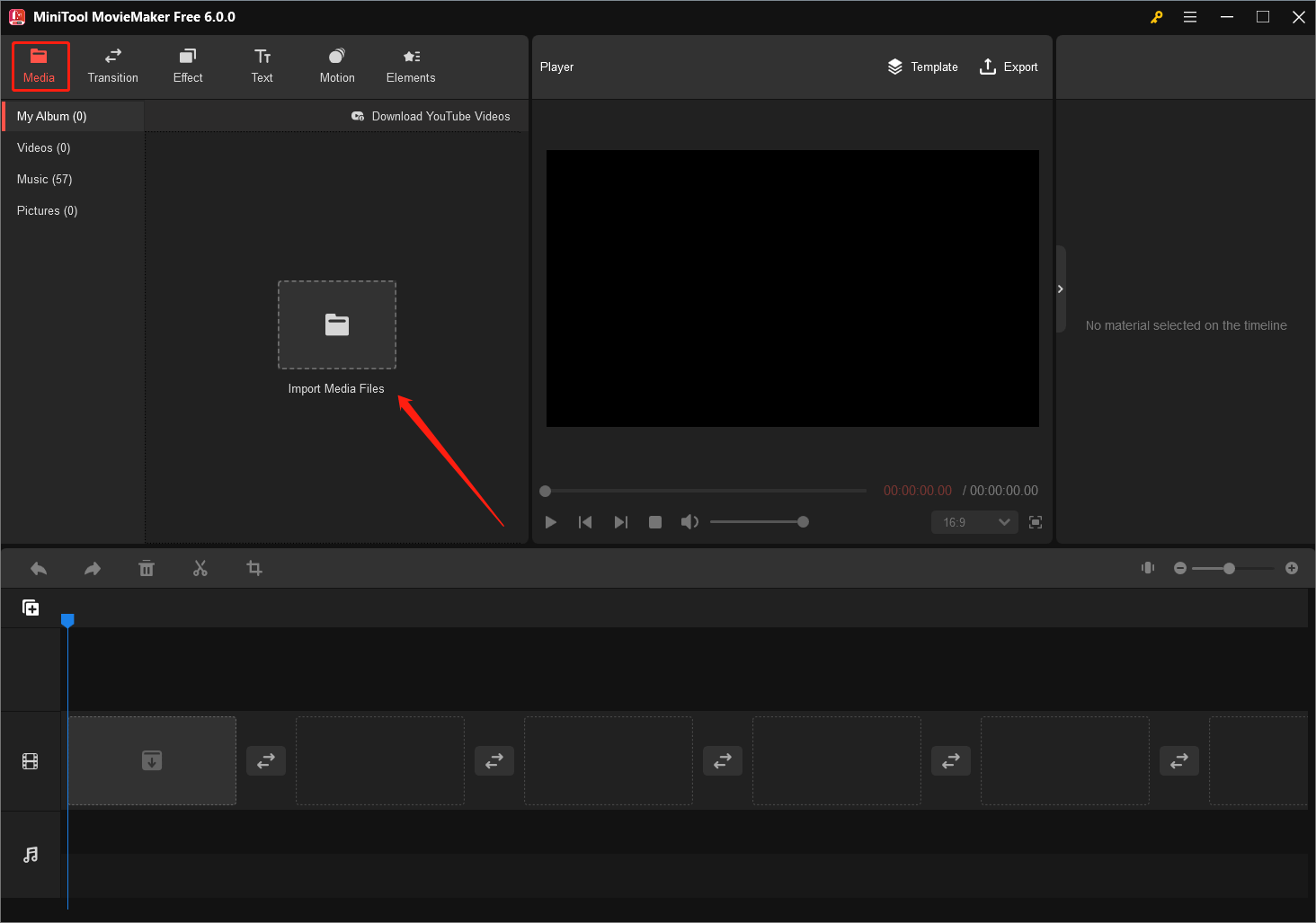Click the fourth transition slot on the timeline
The height and width of the screenshot is (923, 1316).
[951, 761]
